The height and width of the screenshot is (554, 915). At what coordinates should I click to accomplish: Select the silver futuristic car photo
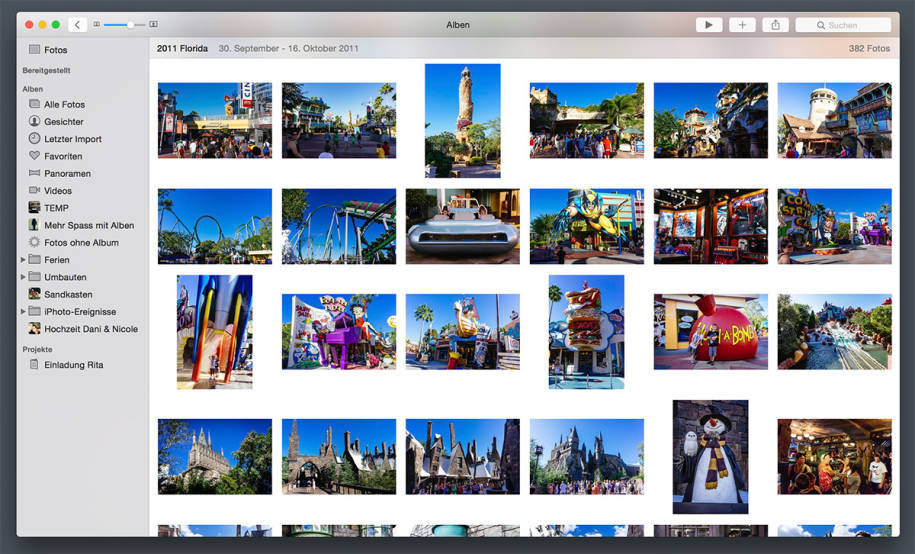463,226
